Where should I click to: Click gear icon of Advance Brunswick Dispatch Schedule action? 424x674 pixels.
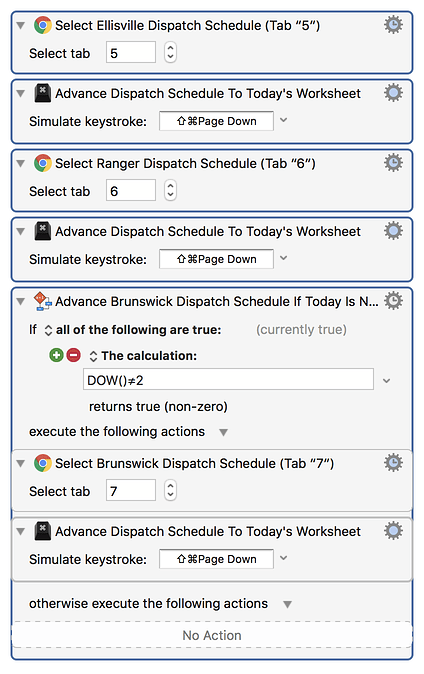[393, 300]
